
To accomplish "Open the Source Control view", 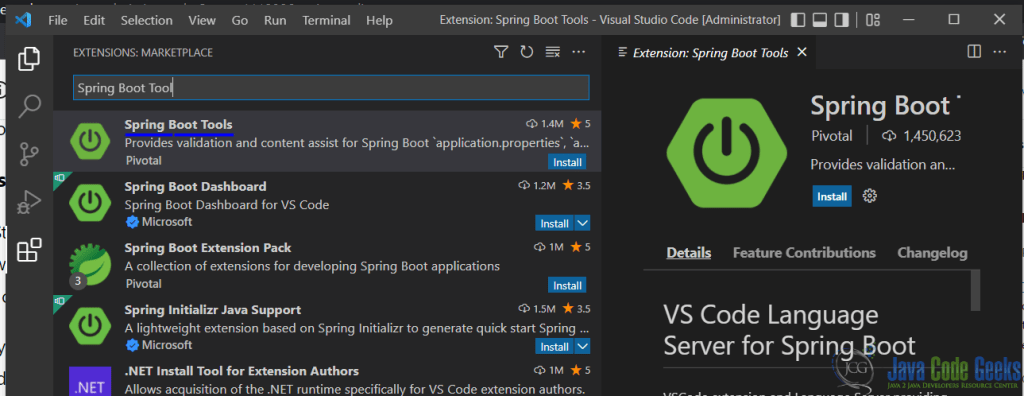I will 29,154.
